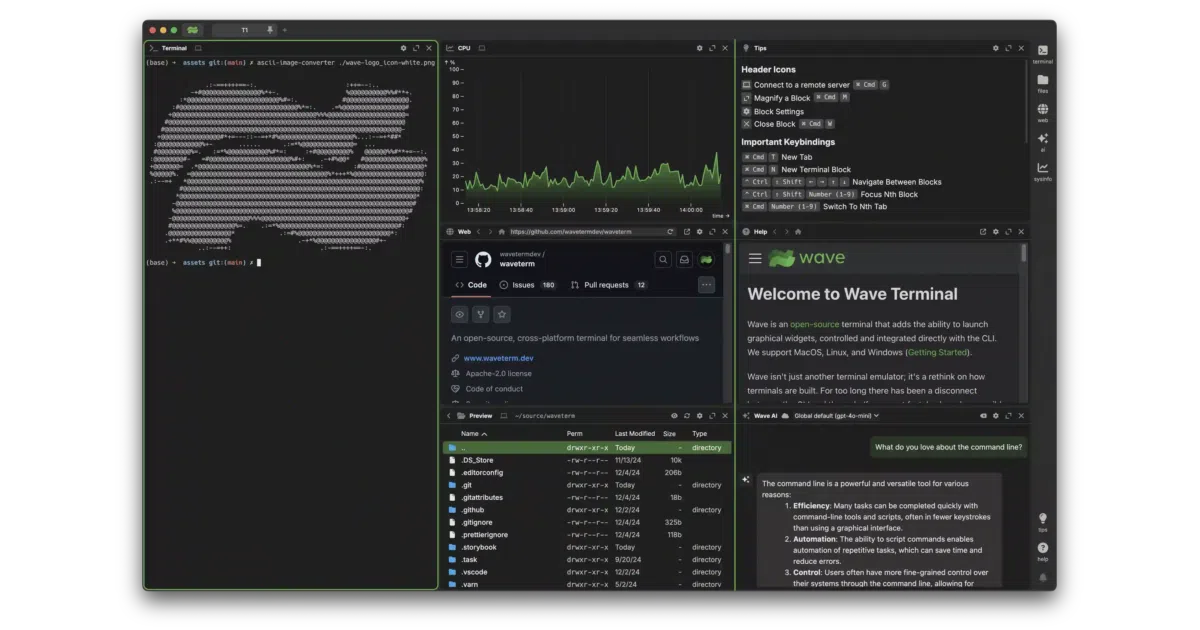Click the pin icon on tab T1

click(x=270, y=30)
